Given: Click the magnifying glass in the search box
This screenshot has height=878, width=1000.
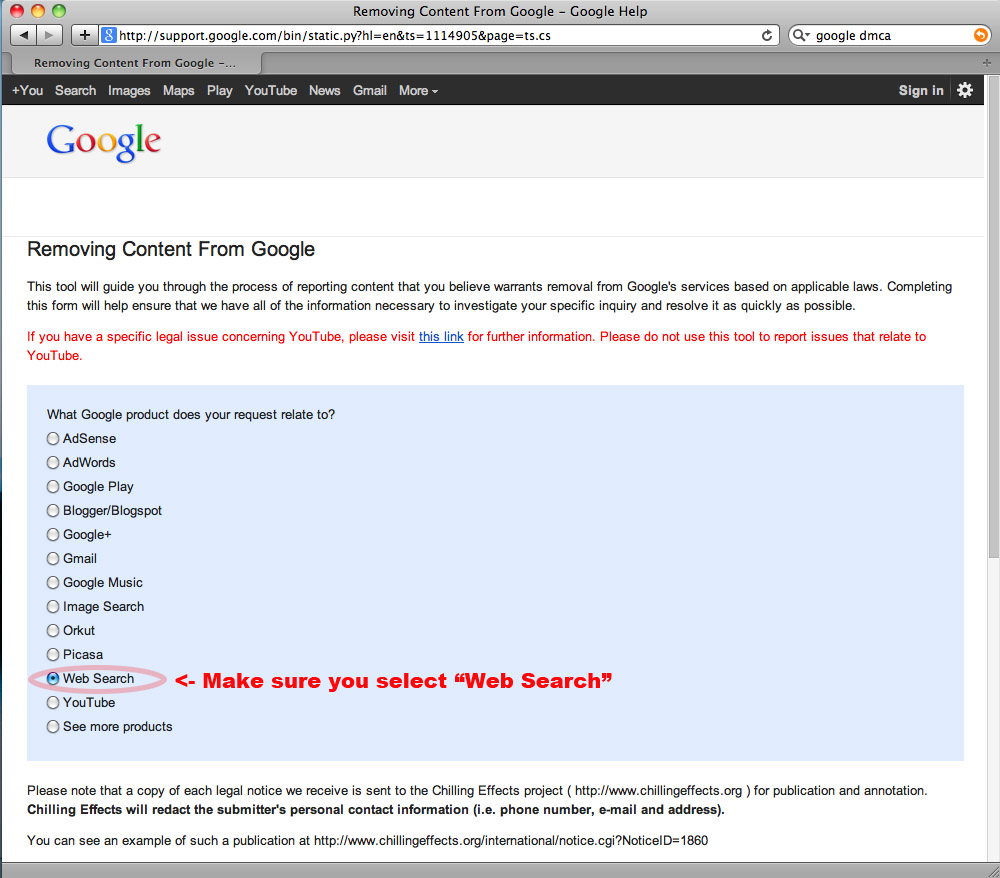Looking at the screenshot, I should pos(800,34).
